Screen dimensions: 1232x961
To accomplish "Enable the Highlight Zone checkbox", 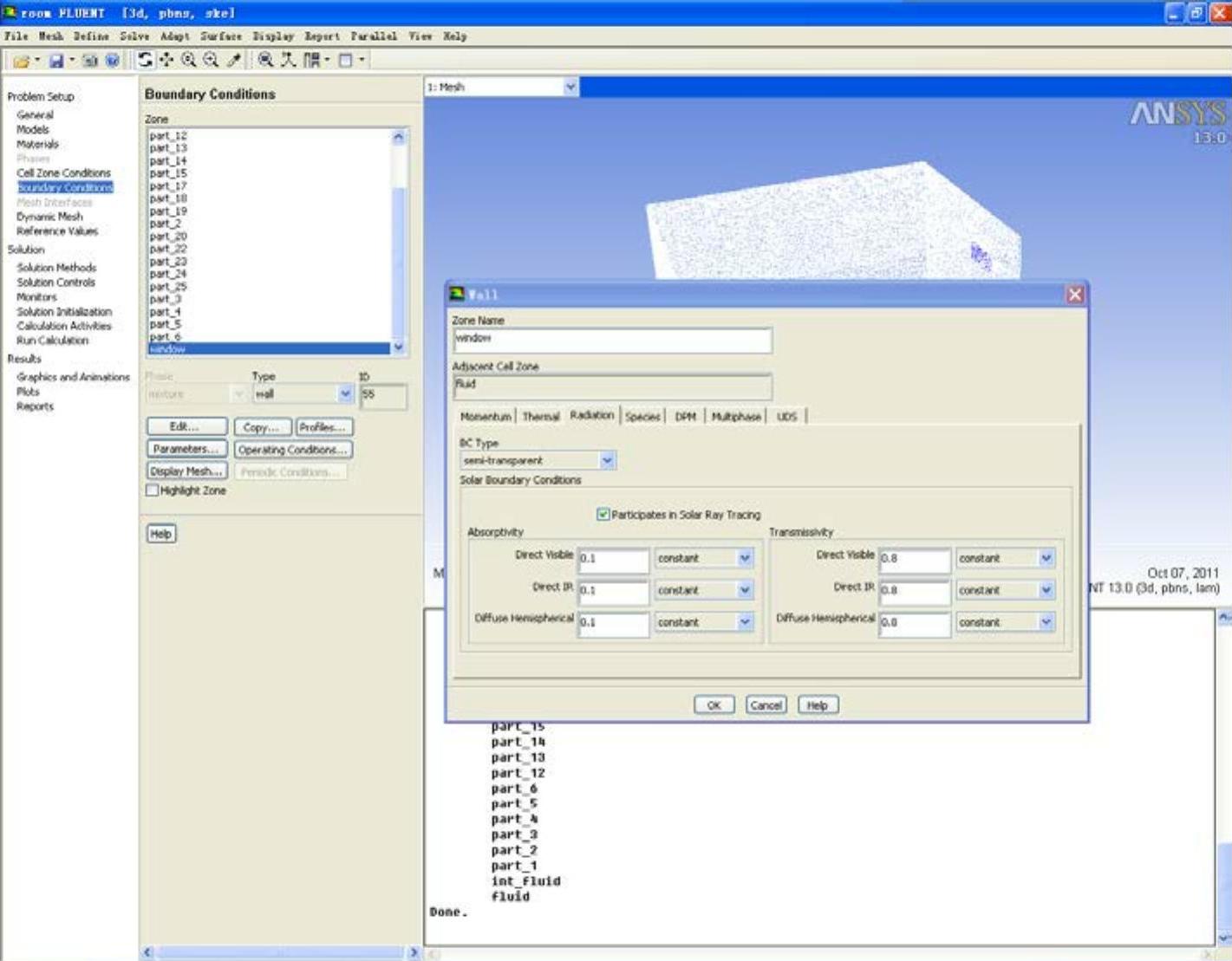I will [x=153, y=490].
